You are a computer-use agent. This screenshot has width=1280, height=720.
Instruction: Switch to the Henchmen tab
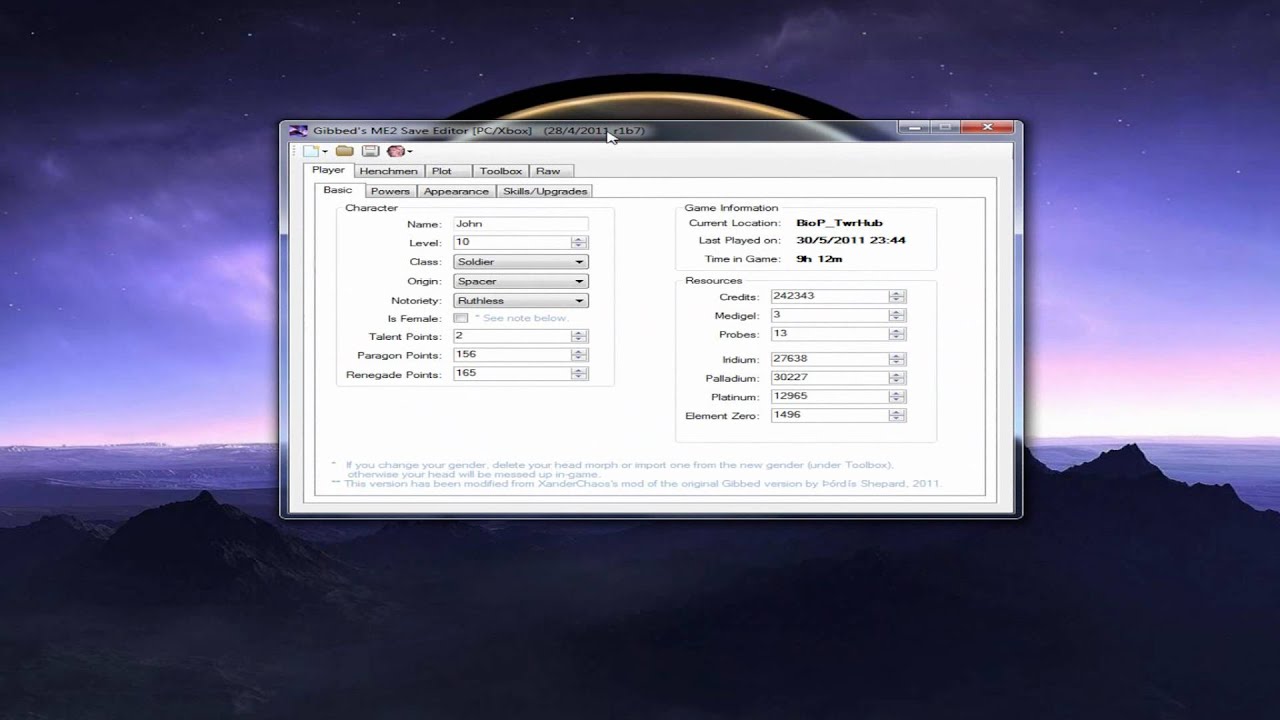click(x=388, y=171)
